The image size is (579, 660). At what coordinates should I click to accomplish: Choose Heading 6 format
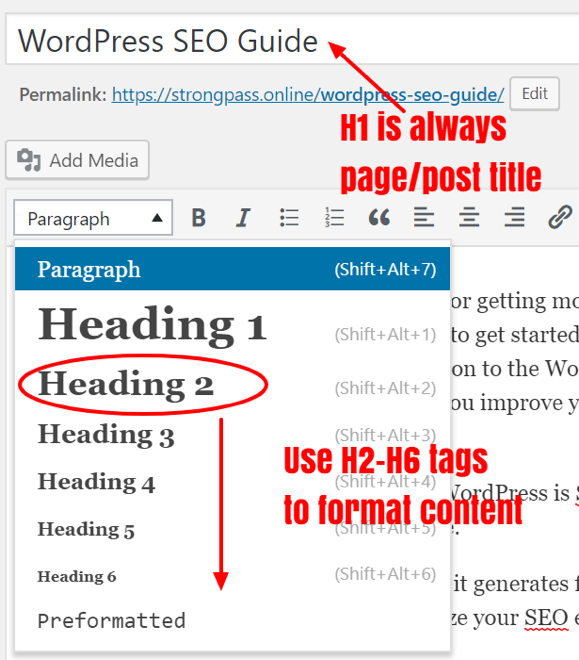point(232,576)
